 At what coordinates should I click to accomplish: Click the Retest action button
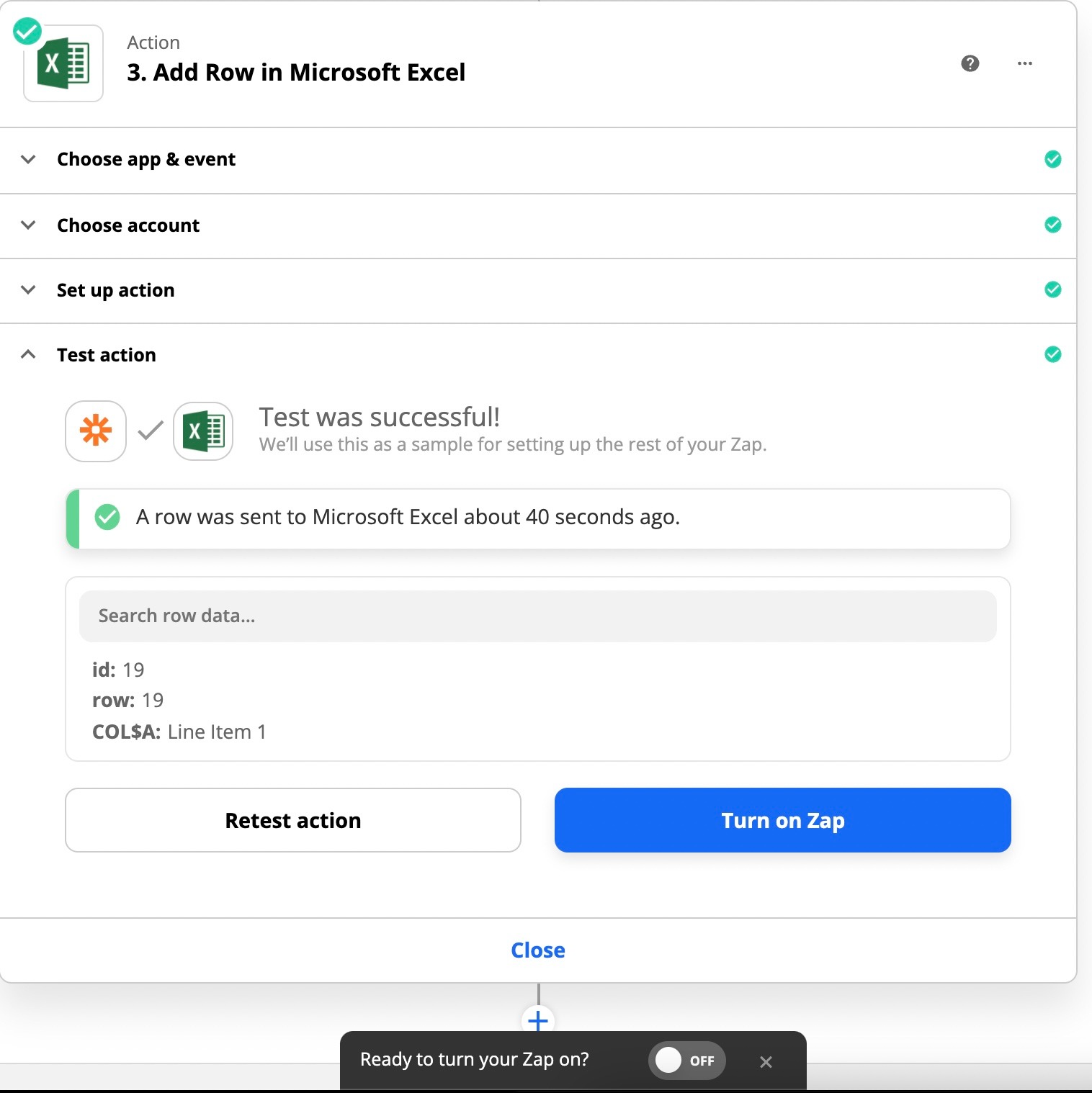coord(292,820)
